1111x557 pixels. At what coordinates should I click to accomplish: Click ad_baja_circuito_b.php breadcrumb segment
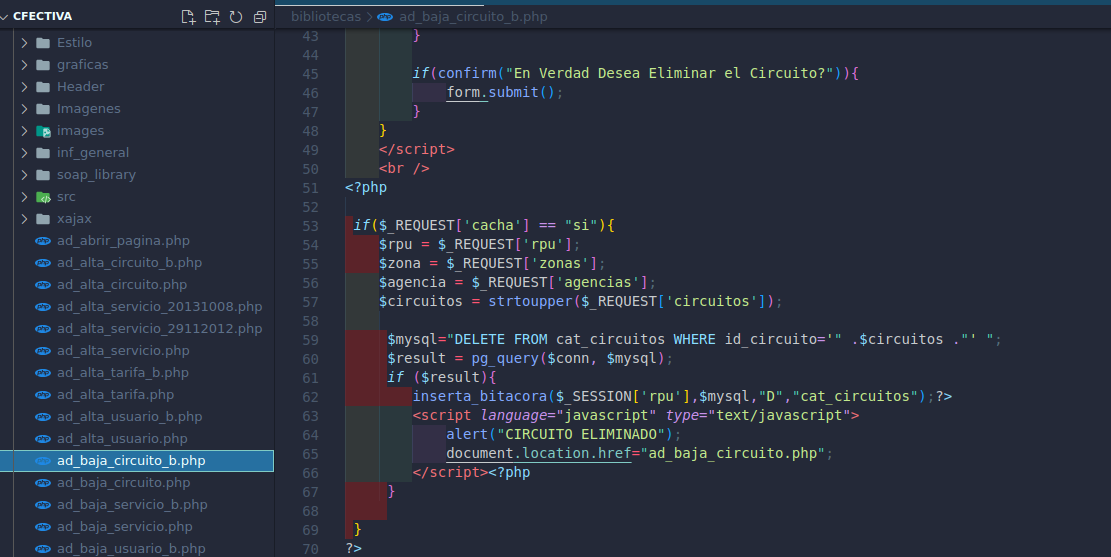tap(473, 16)
